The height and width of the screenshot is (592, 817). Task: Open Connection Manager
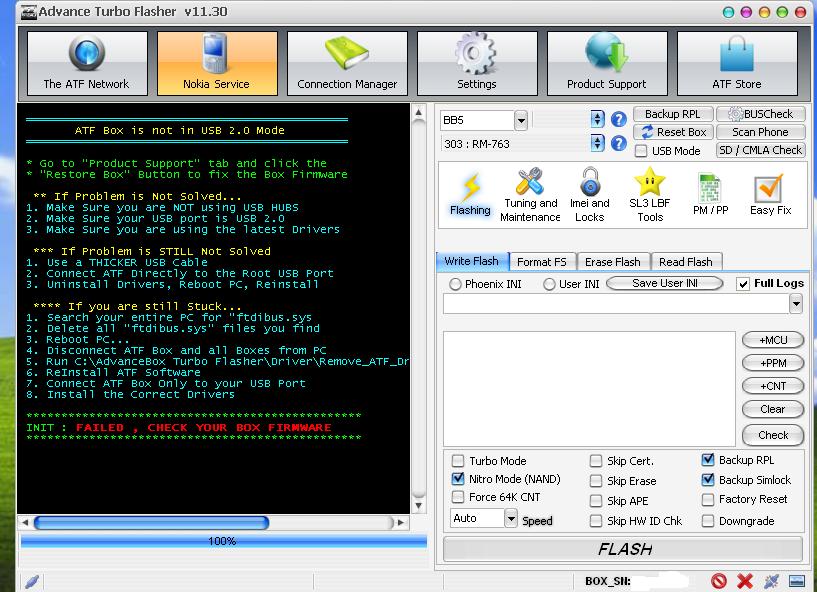(x=347, y=63)
